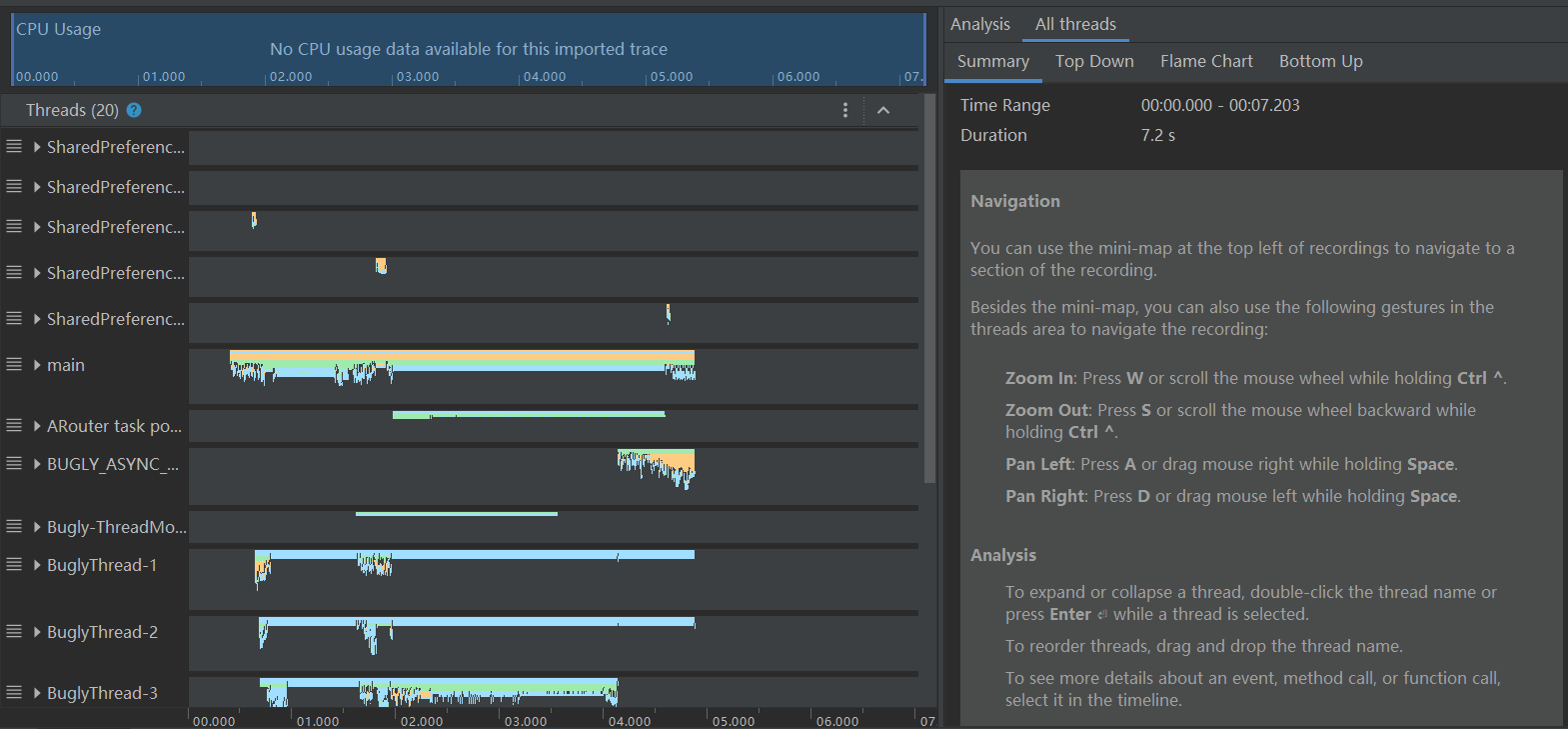Click the Duration value 7.2 s
This screenshot has height=729, width=1568.
click(x=1158, y=135)
